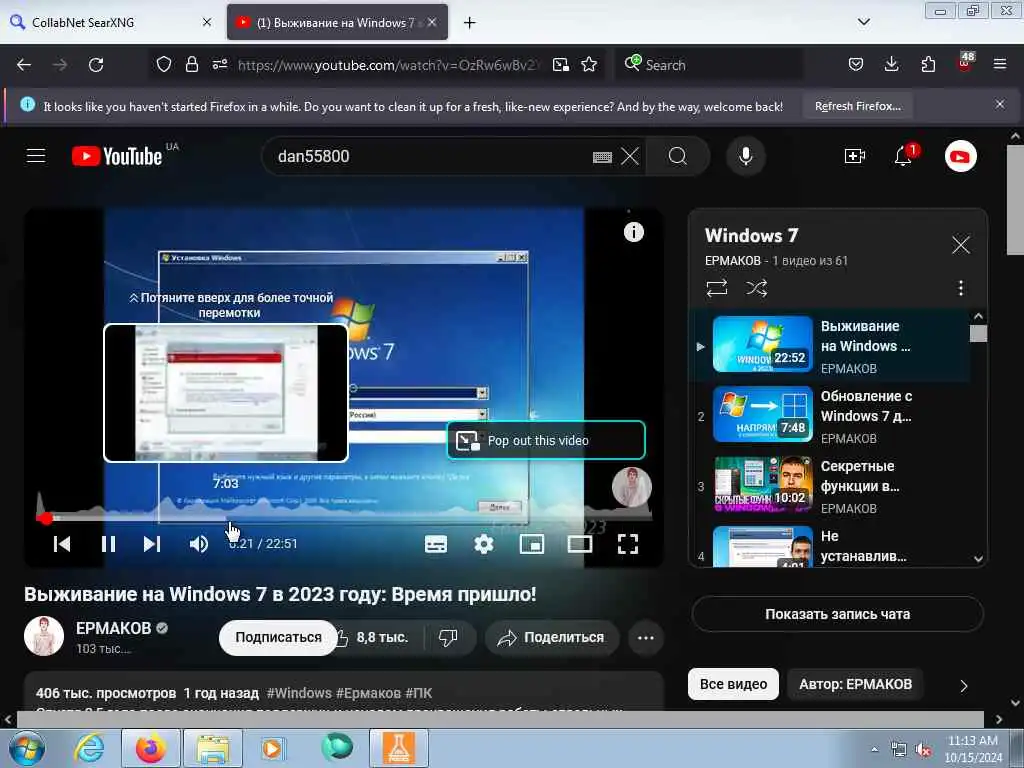1024x768 pixels.
Task: Clear the dan55800 search query
Action: click(x=630, y=157)
